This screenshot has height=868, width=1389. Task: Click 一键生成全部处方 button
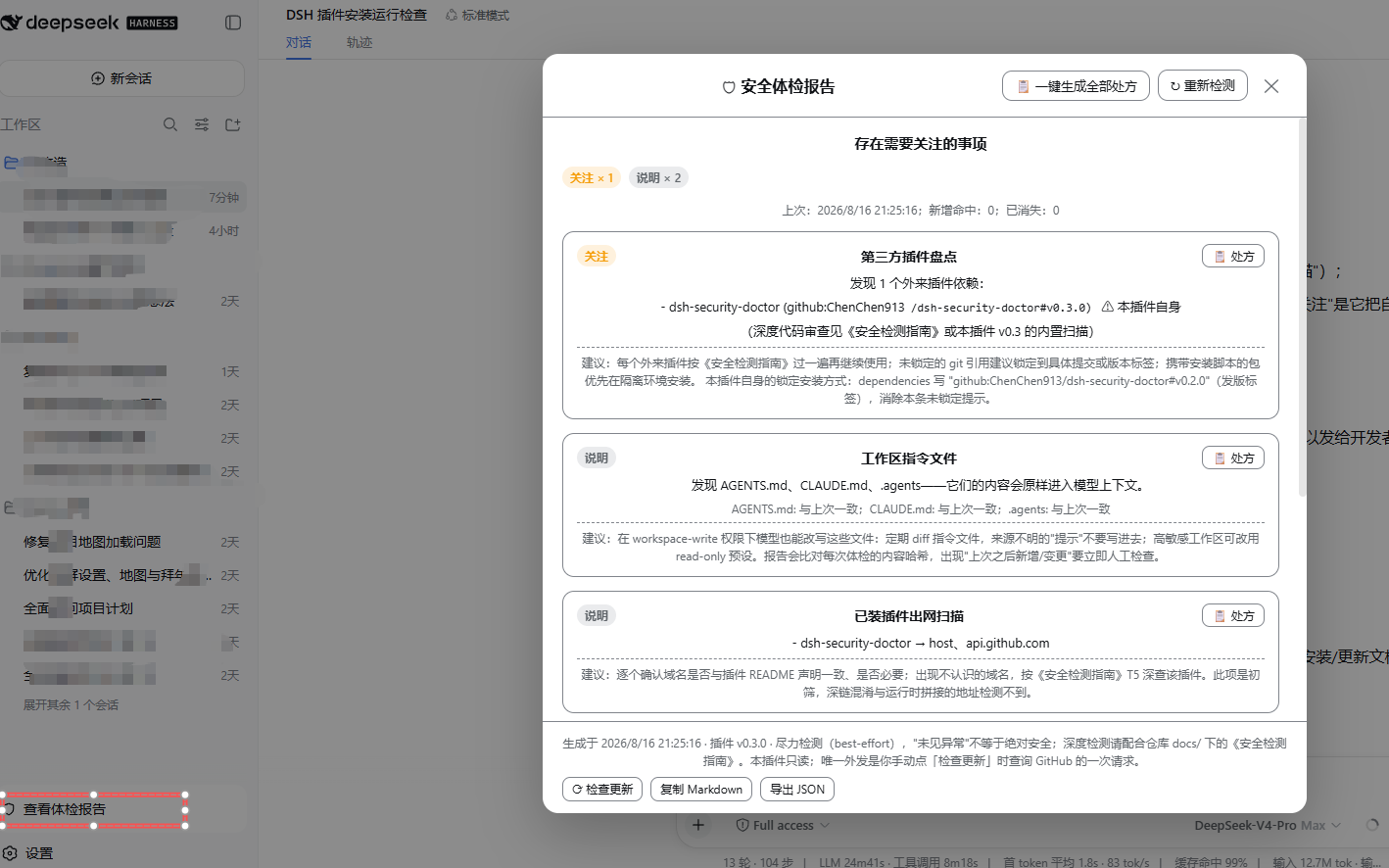(x=1076, y=86)
